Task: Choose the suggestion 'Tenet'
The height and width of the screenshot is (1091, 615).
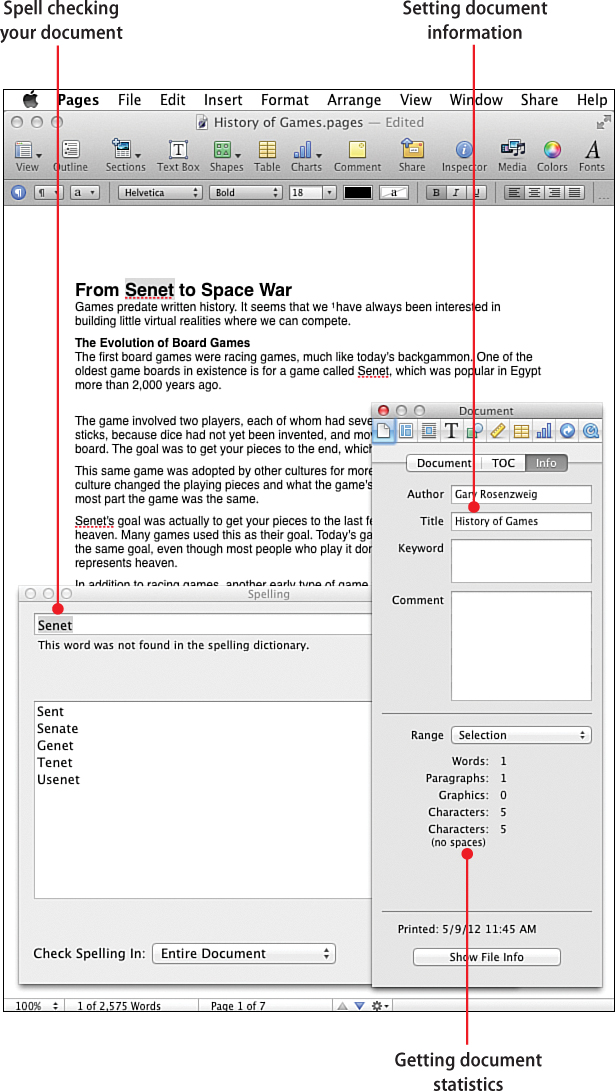Action: [55, 763]
